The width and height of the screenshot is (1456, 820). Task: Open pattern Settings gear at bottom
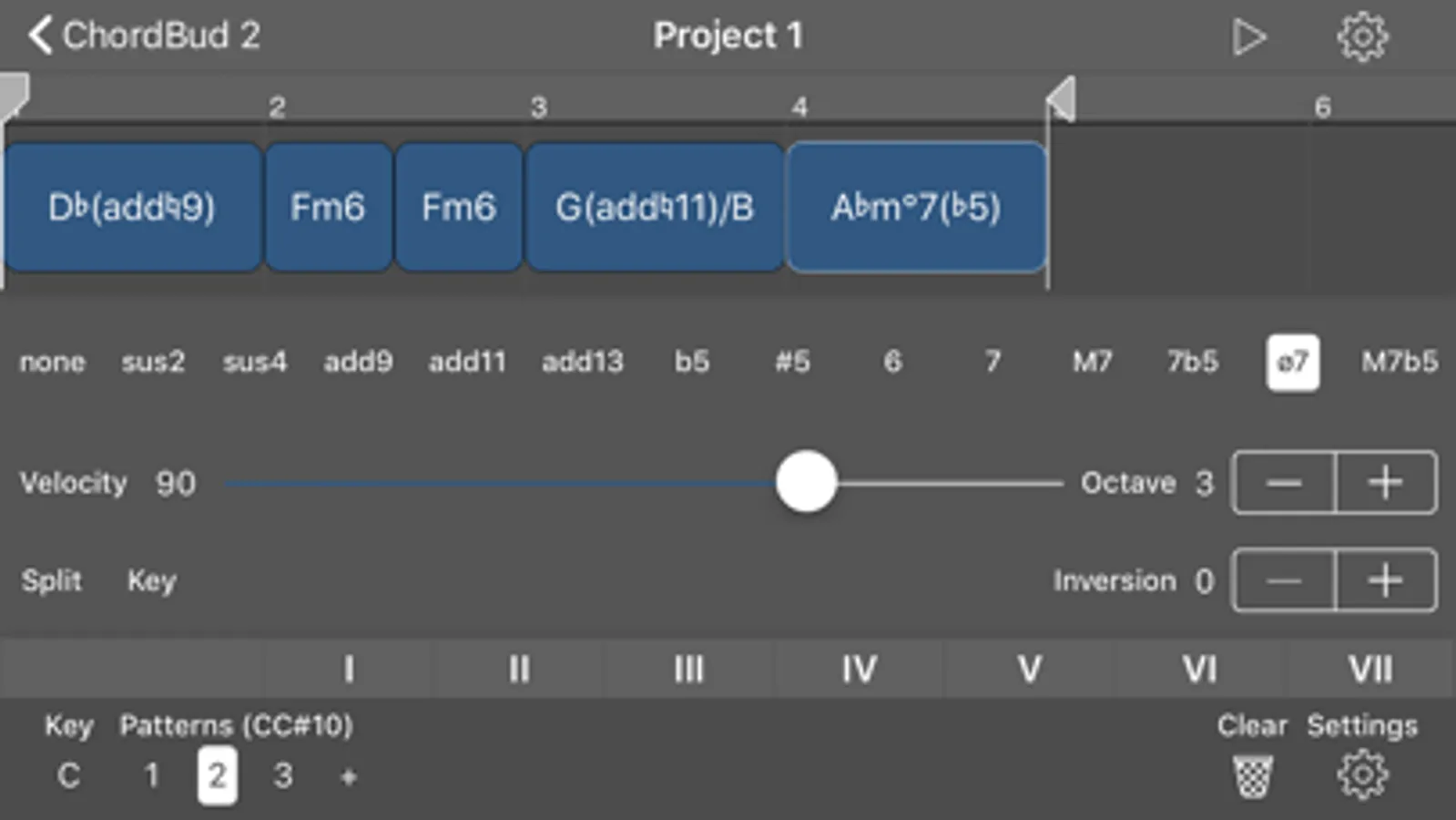tap(1362, 775)
